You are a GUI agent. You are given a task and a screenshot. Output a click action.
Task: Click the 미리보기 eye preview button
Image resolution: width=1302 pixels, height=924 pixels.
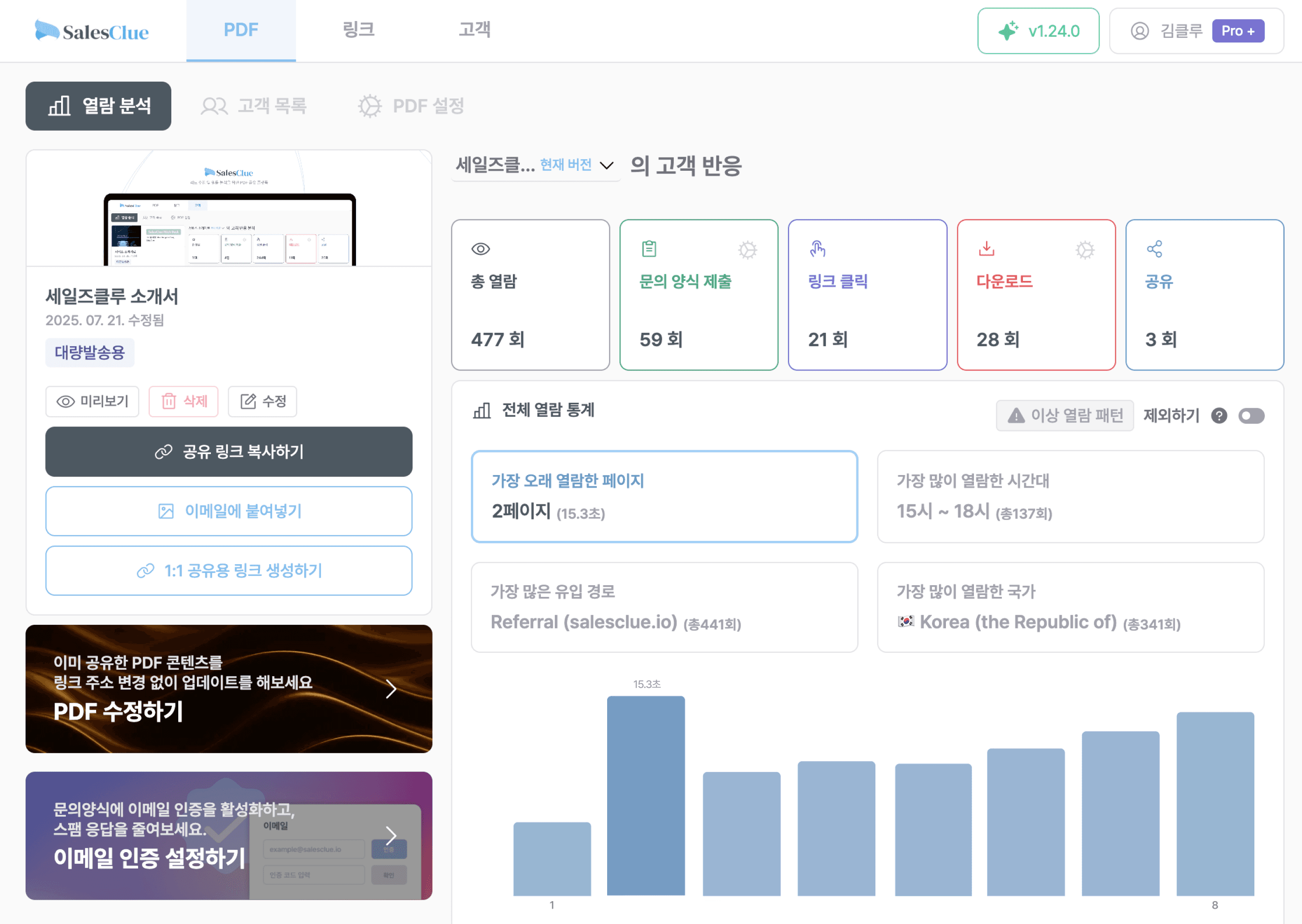[92, 401]
